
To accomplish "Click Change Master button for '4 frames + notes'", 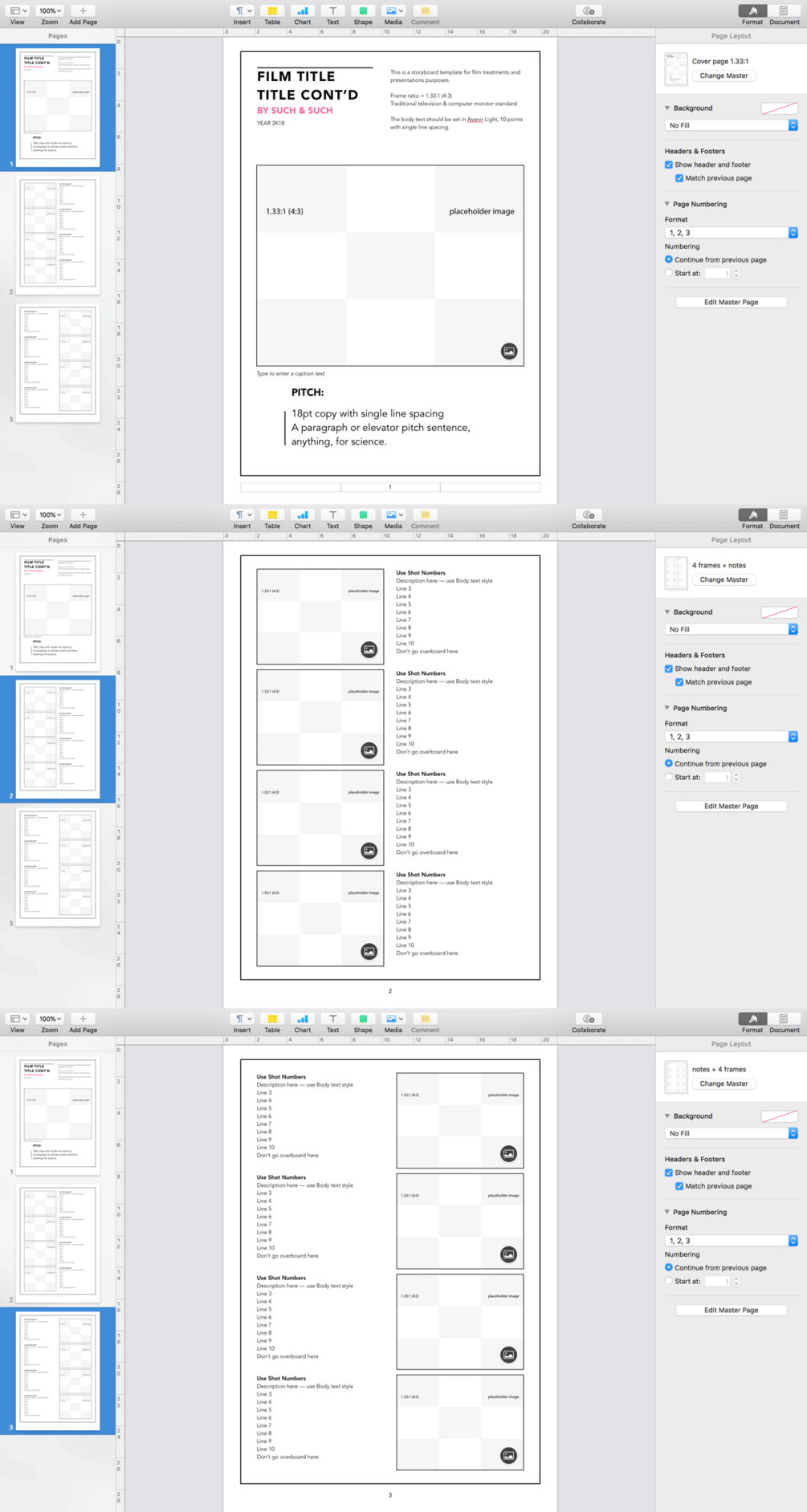I will [723, 579].
